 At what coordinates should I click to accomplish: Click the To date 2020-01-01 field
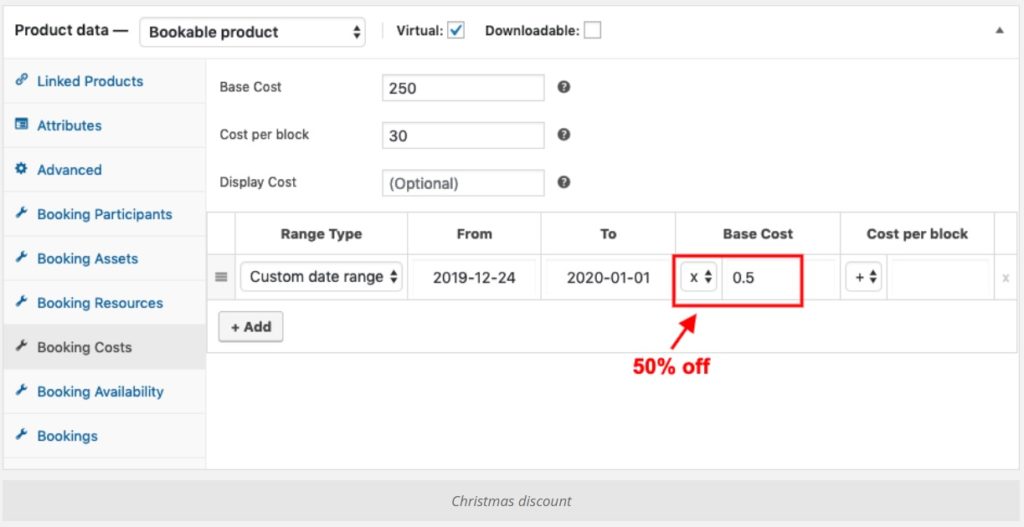tap(608, 278)
